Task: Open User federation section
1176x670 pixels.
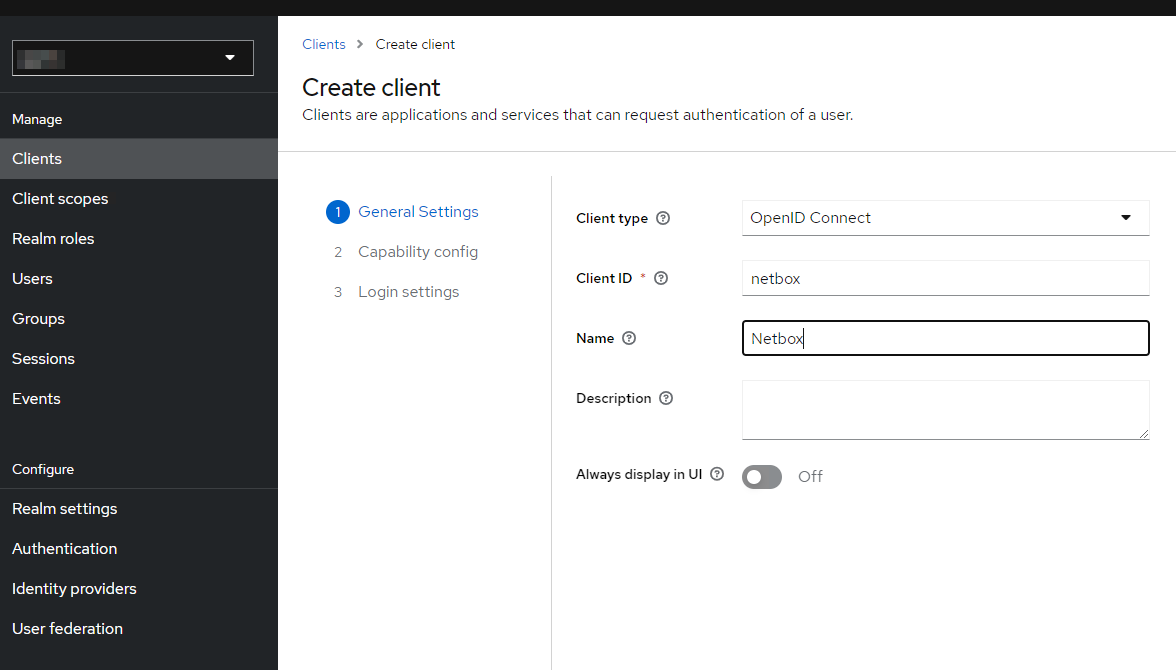Action: (67, 629)
